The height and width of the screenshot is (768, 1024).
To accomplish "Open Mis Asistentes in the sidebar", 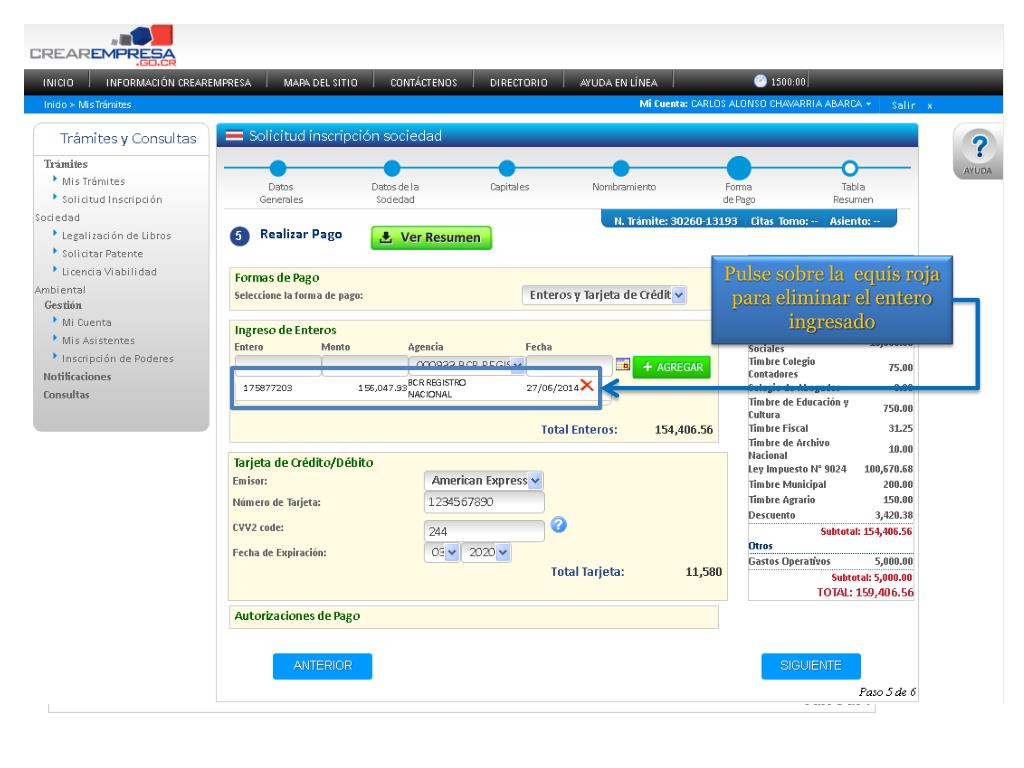I will point(98,341).
